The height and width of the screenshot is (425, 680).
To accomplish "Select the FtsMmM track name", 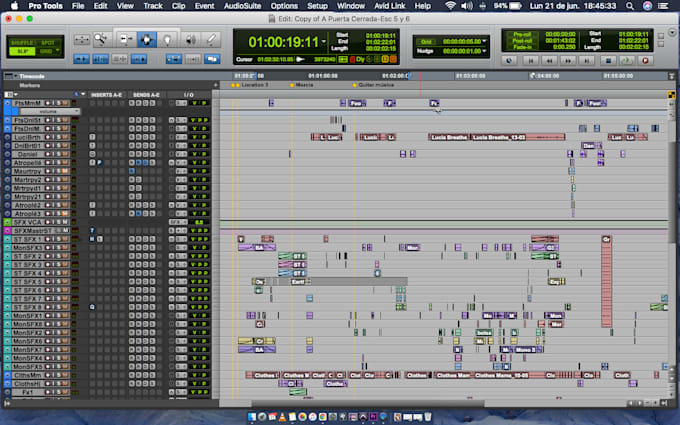I will click(27, 103).
